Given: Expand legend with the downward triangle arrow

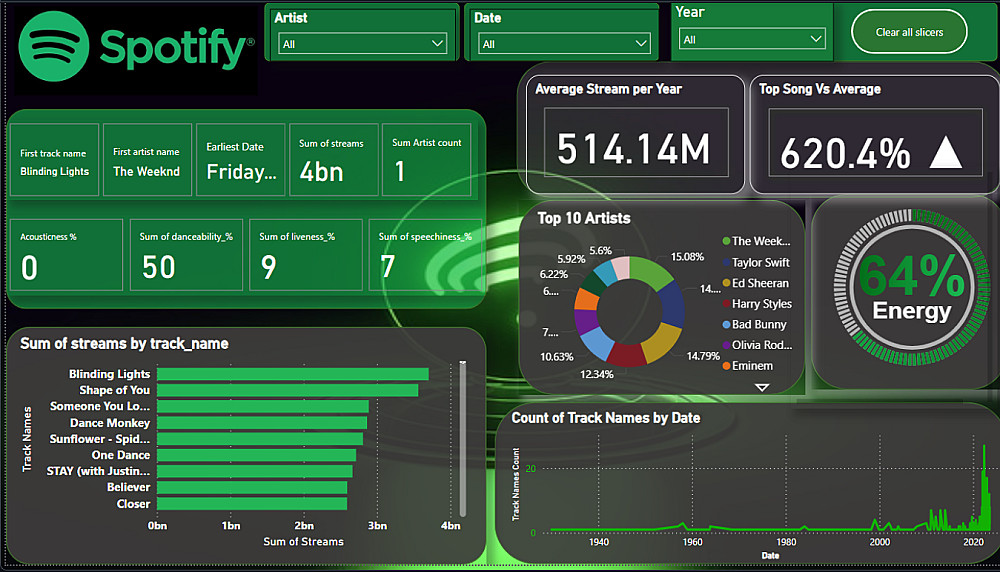Looking at the screenshot, I should coord(761,387).
